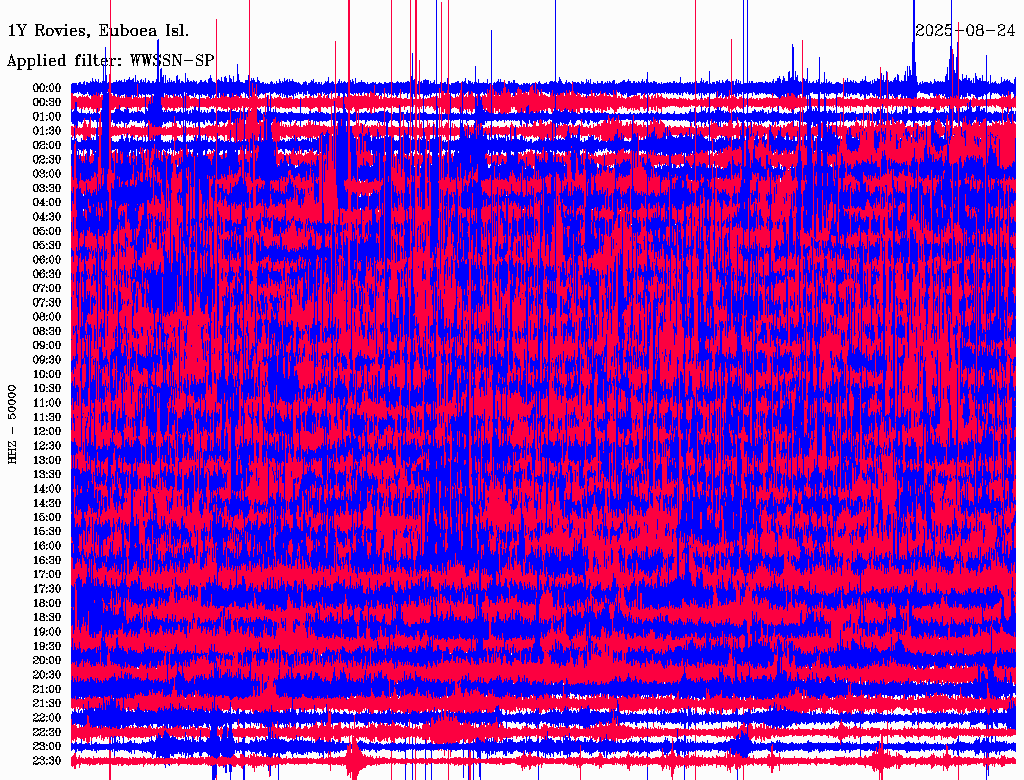Click the 21:00 time marker

[47, 690]
